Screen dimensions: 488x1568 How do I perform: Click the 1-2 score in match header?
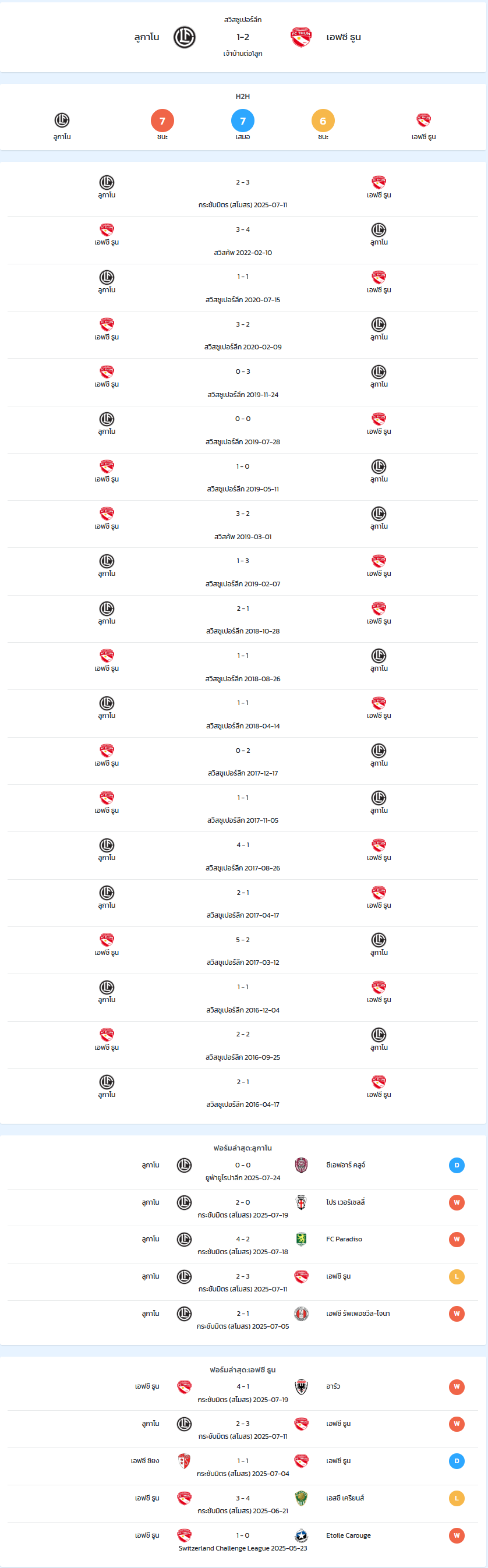(243, 37)
